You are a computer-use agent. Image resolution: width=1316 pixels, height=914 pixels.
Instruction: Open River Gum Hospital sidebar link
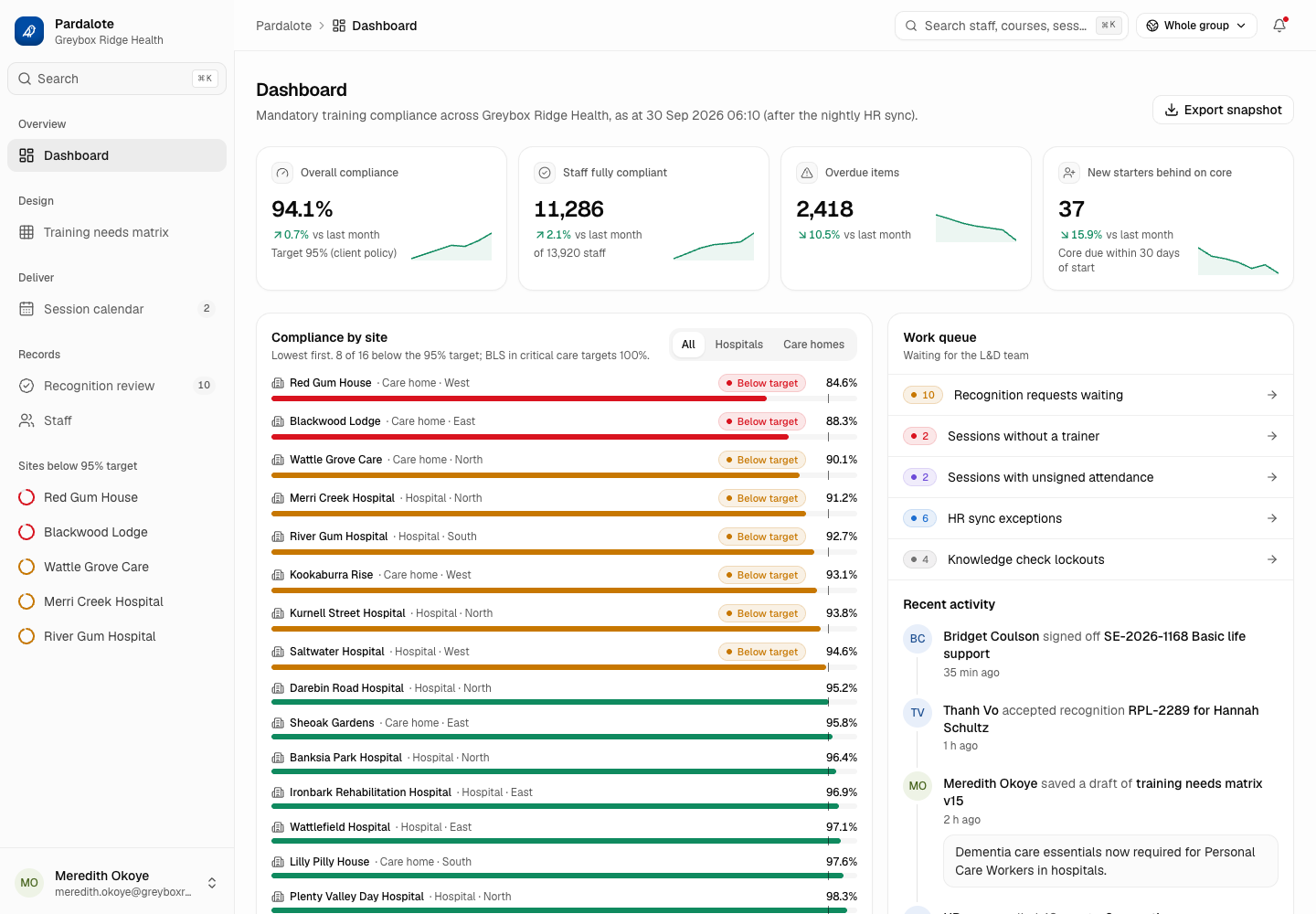click(117, 636)
